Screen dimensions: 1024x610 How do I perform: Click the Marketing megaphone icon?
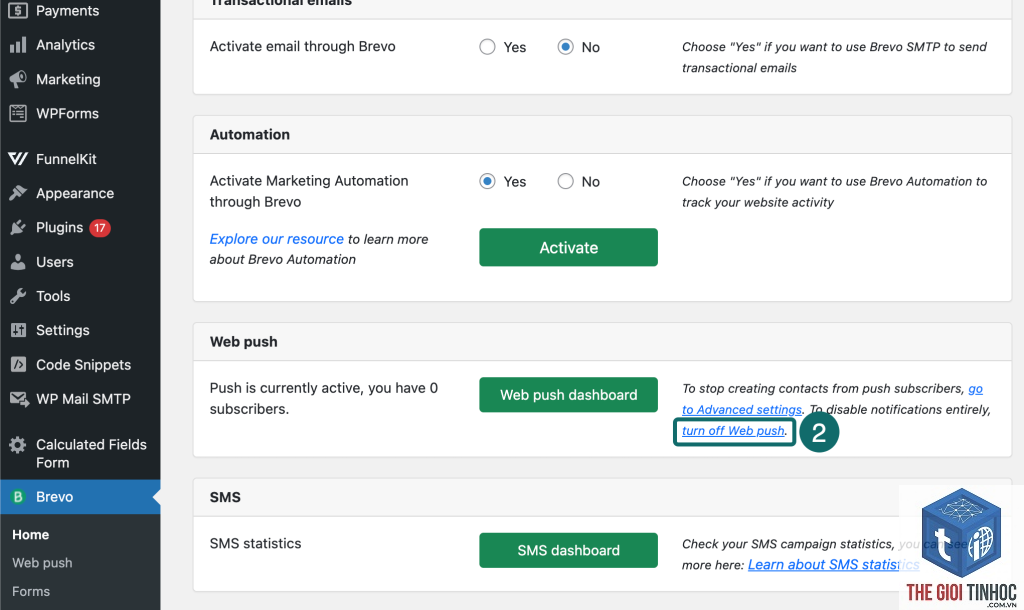click(x=18, y=79)
